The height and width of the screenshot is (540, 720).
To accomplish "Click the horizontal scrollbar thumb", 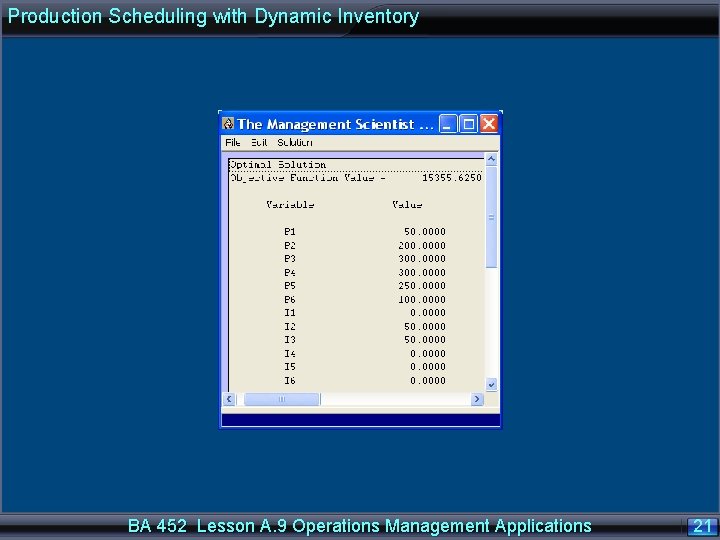I will pyautogui.click(x=282, y=399).
